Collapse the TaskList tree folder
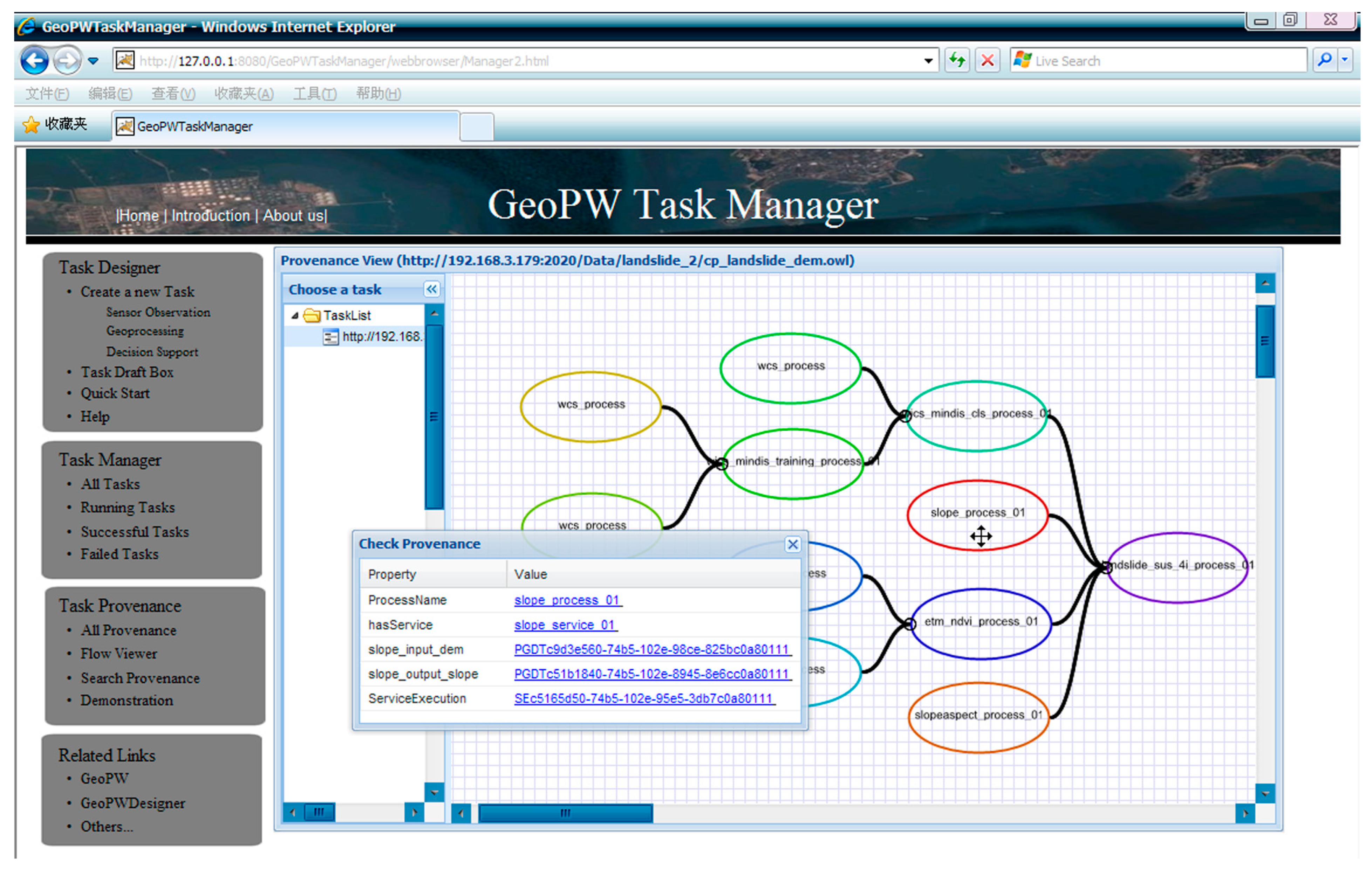This screenshot has width=1372, height=869. tap(295, 316)
